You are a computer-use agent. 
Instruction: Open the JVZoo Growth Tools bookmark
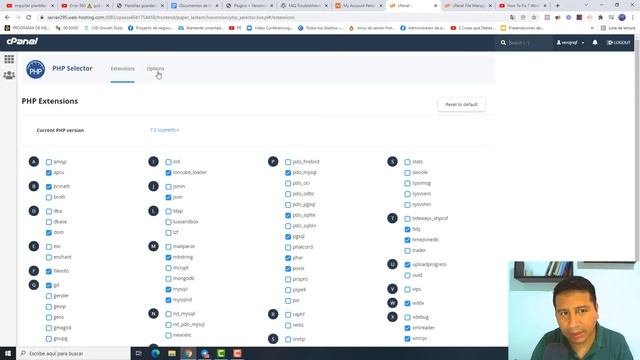point(103,28)
